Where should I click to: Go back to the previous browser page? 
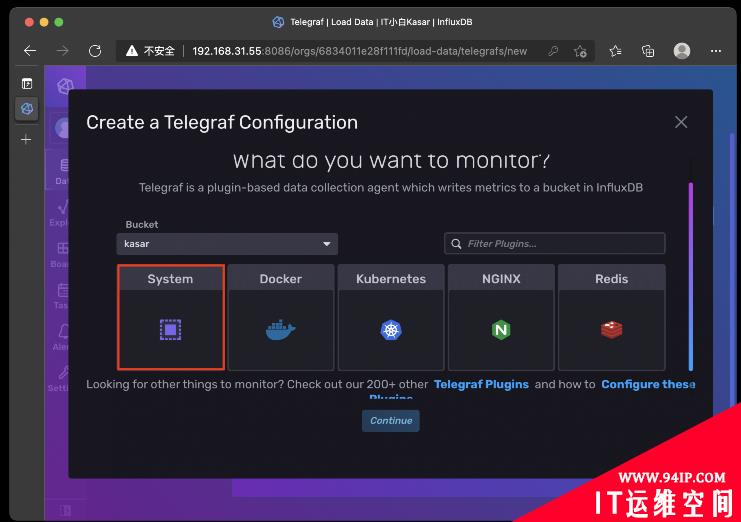(30, 51)
